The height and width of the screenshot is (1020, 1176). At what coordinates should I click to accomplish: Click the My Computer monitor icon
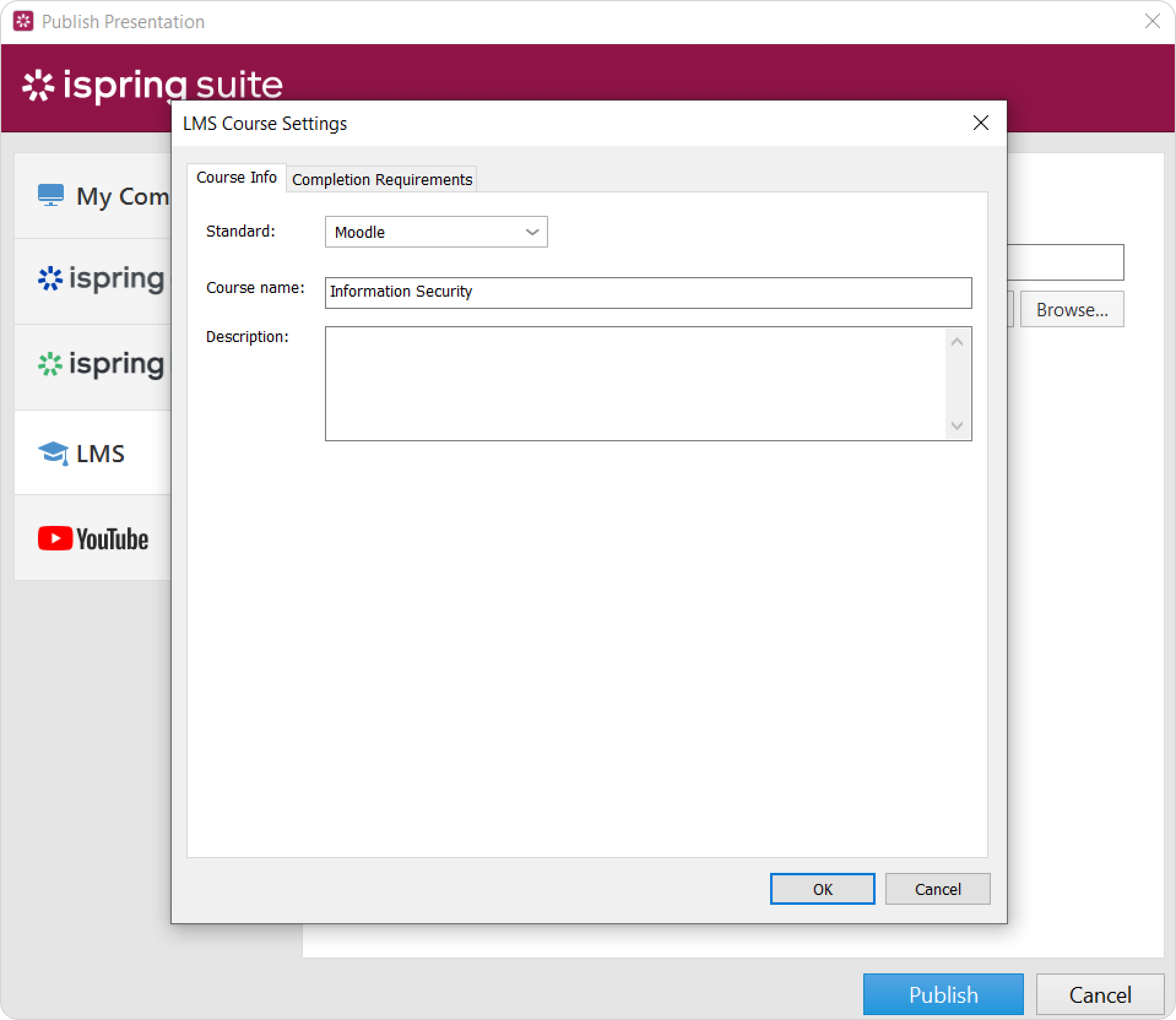(51, 196)
